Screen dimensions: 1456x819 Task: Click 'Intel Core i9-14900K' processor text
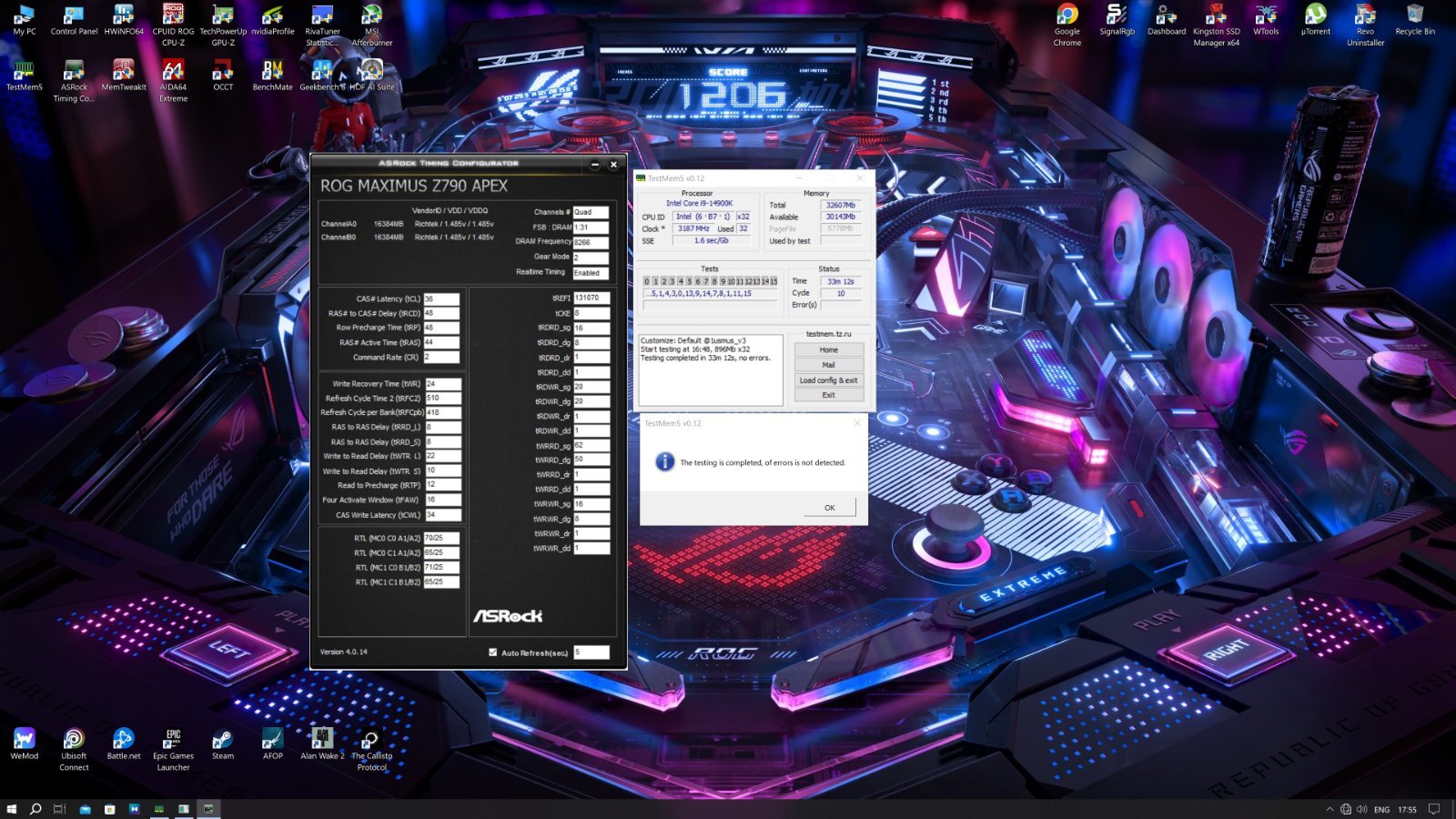[699, 204]
